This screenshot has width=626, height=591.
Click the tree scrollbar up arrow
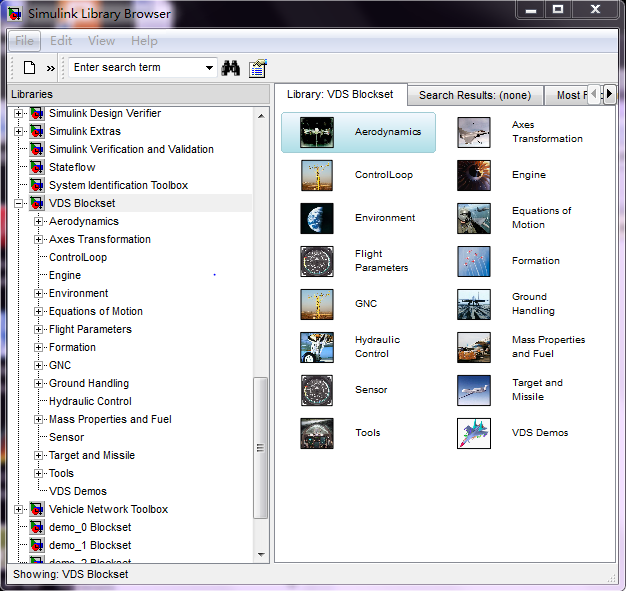tap(261, 116)
